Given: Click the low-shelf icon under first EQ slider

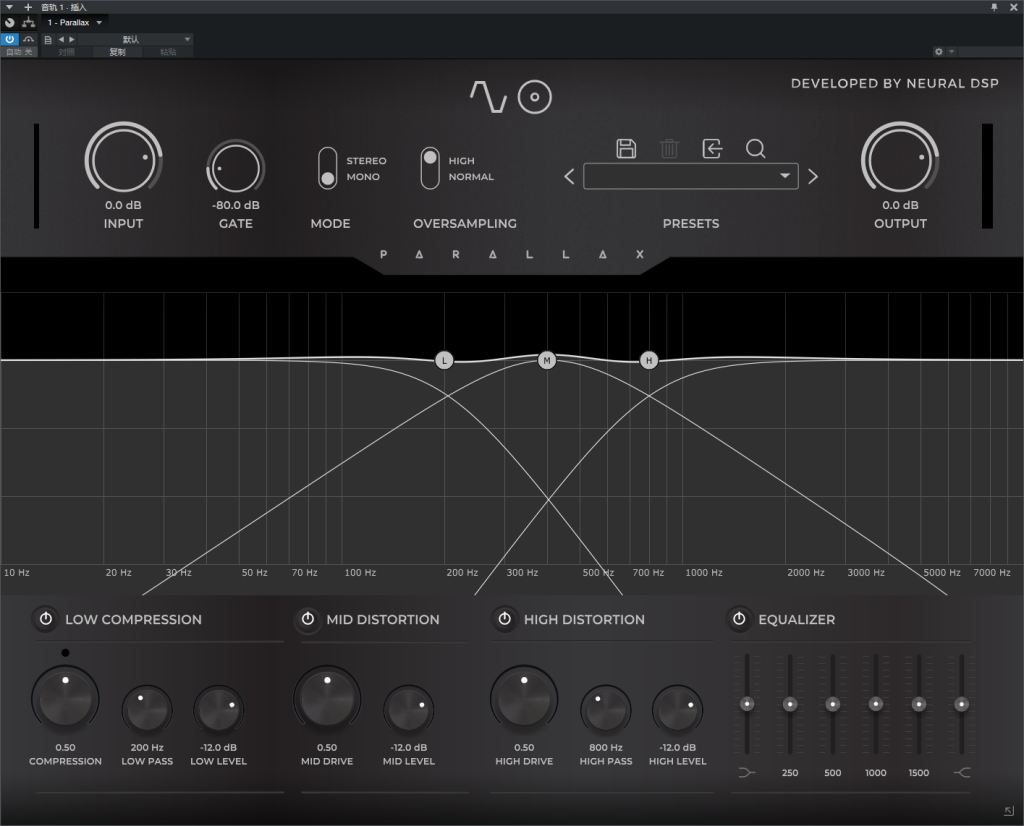Looking at the screenshot, I should pyautogui.click(x=746, y=772).
